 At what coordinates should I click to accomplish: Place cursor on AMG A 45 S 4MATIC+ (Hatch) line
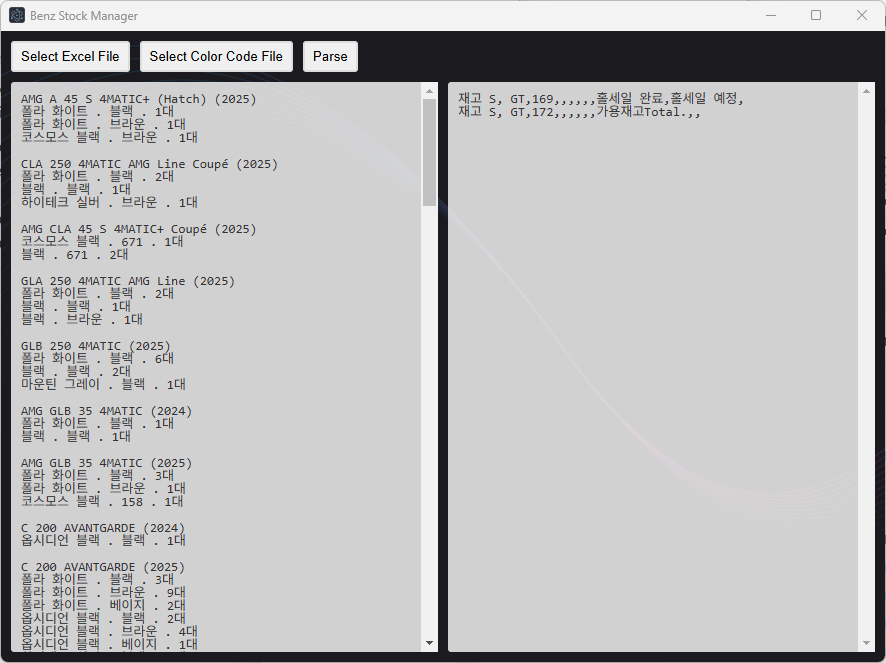(138, 99)
